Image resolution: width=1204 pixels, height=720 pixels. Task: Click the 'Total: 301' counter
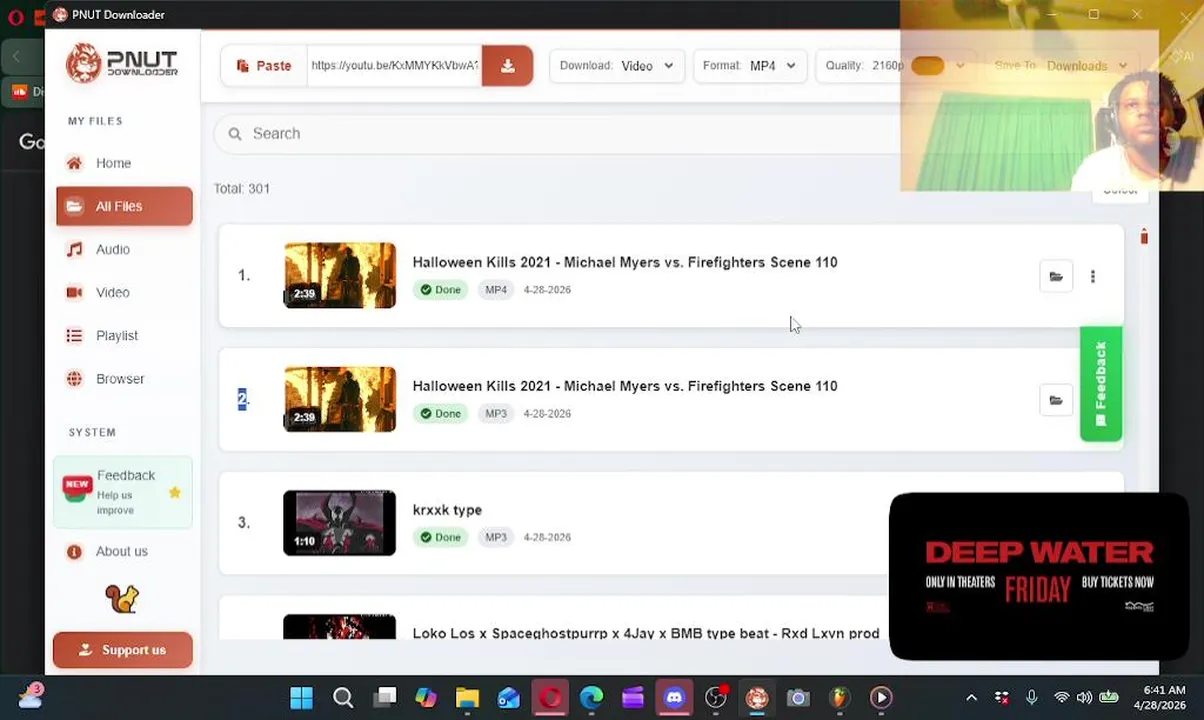[242, 188]
